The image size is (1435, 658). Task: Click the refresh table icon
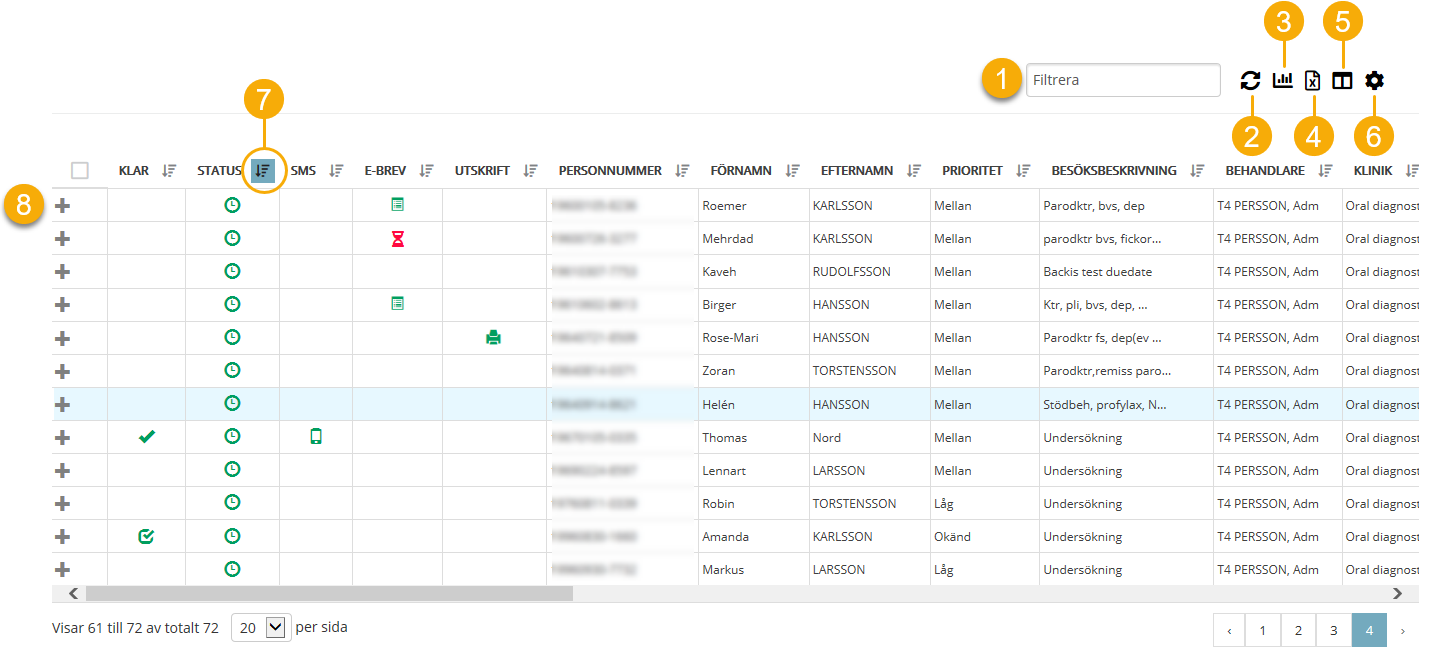[x=1250, y=81]
